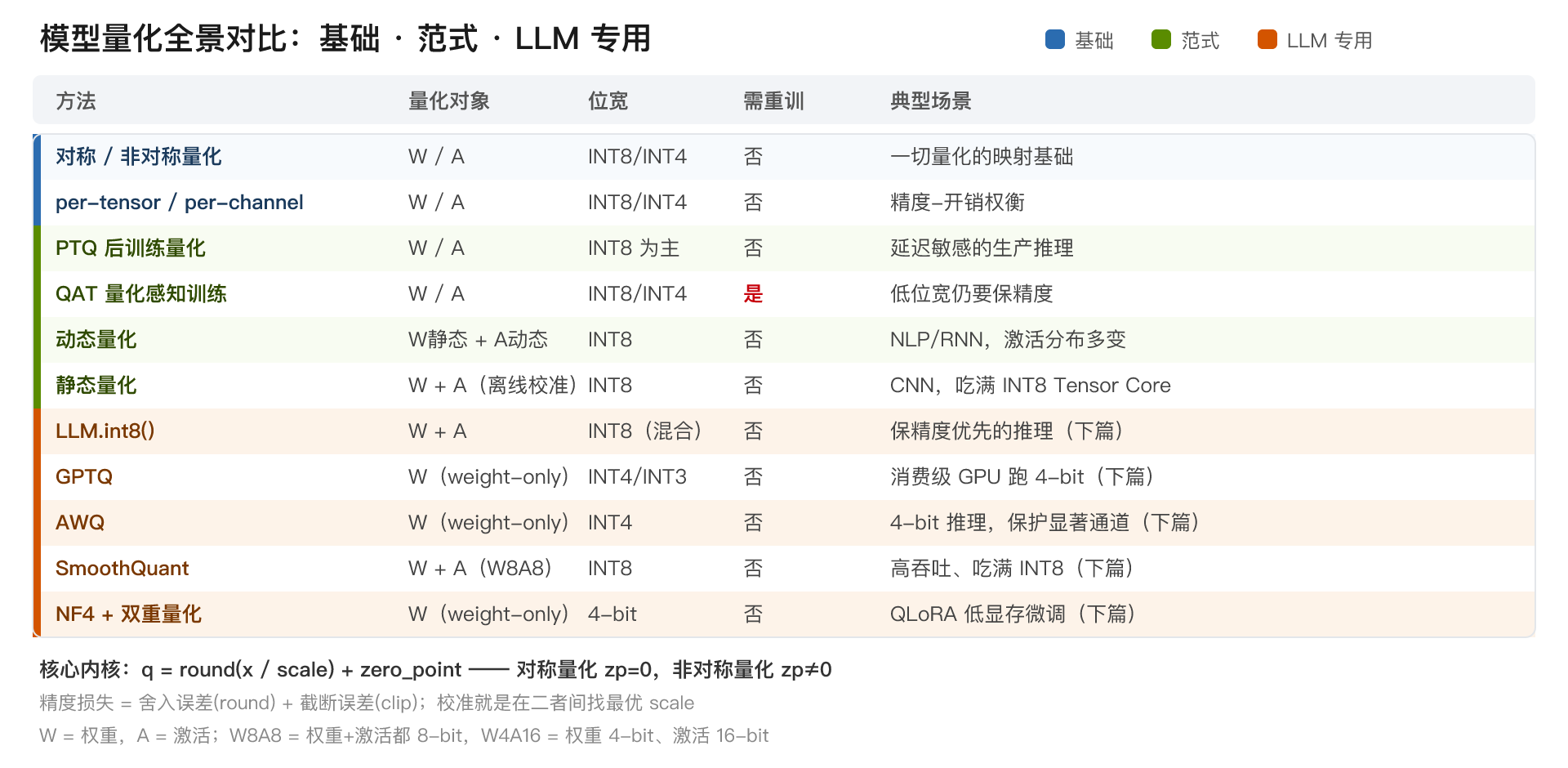This screenshot has height=768, width=1568.
Task: Click the 精度-开销权衡 scenario text
Action: pos(957,202)
